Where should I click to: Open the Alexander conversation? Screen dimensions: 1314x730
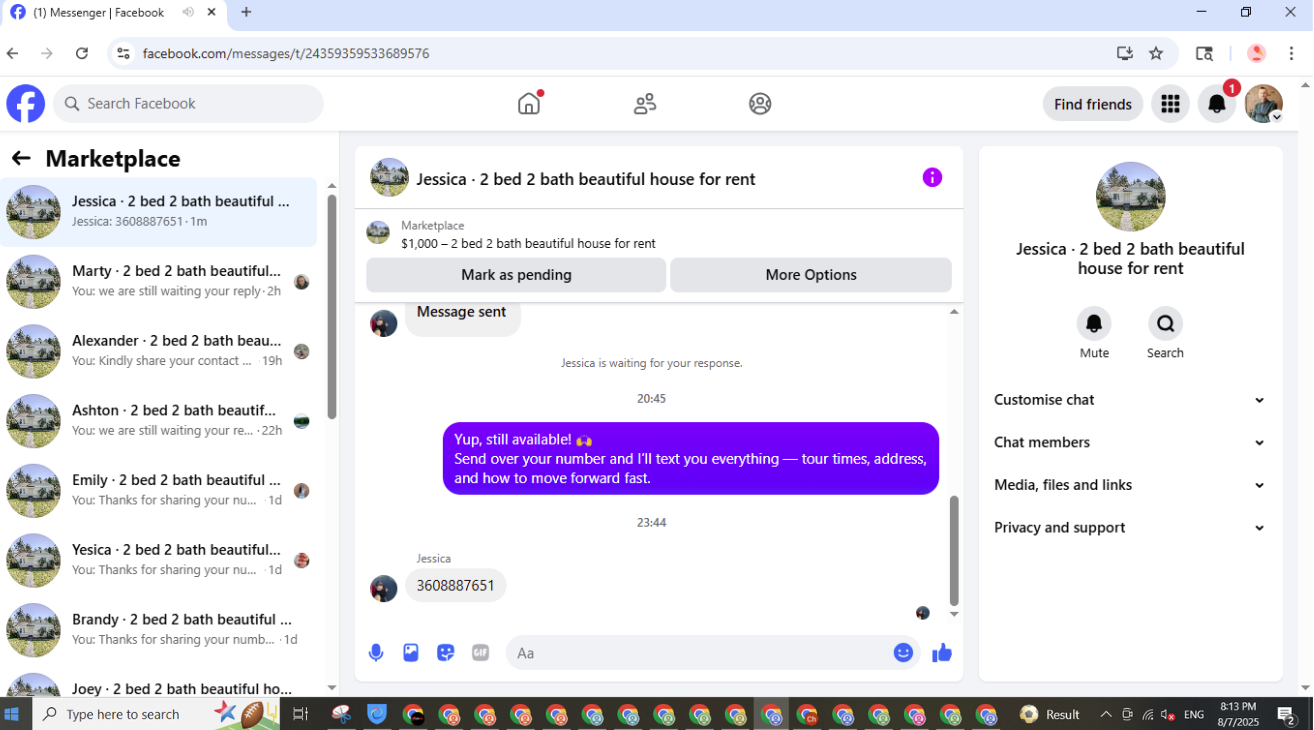coord(159,351)
